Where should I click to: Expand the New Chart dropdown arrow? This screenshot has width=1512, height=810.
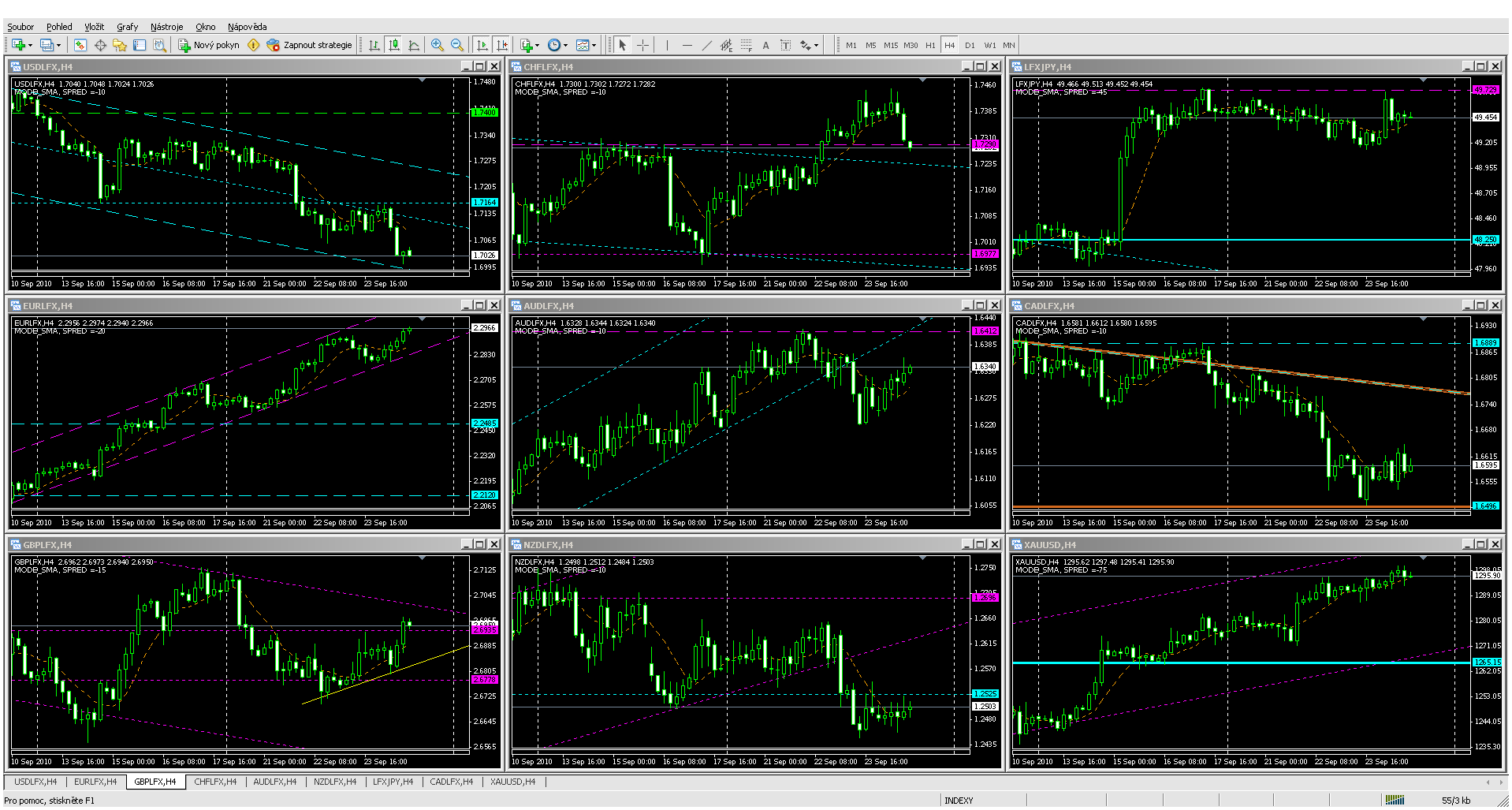[x=30, y=46]
